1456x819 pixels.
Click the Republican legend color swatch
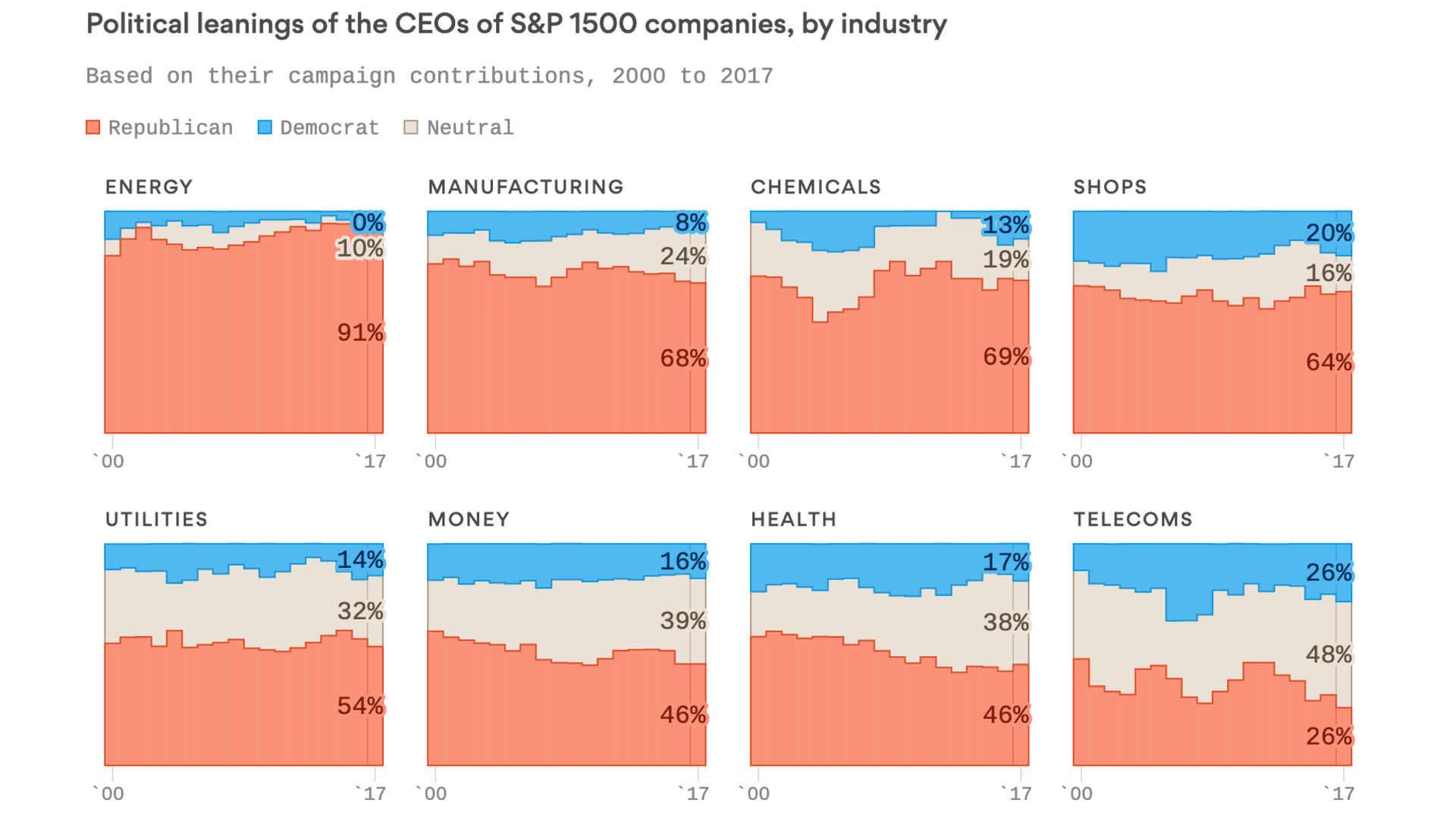click(93, 127)
